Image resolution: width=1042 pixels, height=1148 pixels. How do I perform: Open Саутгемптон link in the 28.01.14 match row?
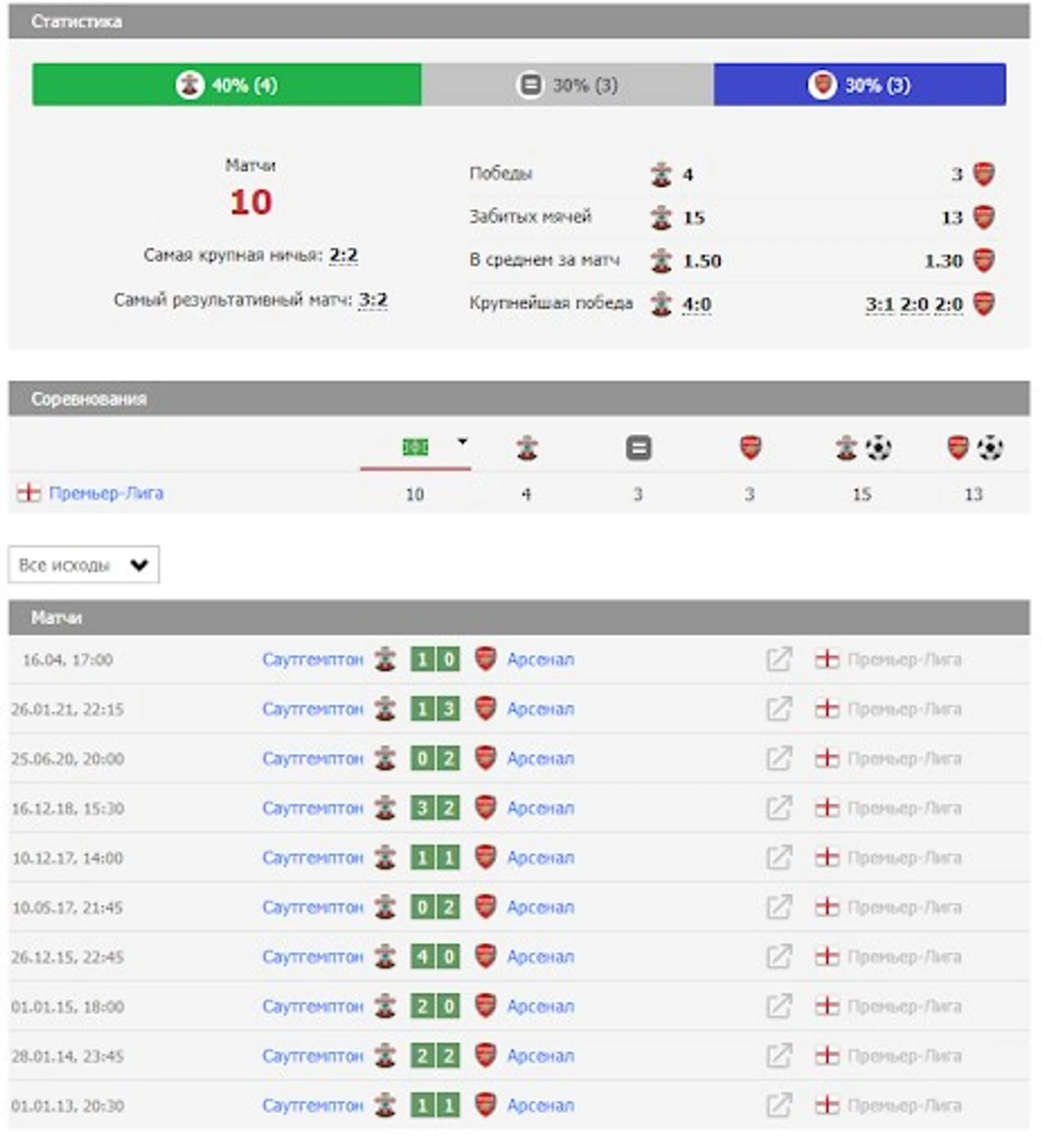click(313, 1056)
